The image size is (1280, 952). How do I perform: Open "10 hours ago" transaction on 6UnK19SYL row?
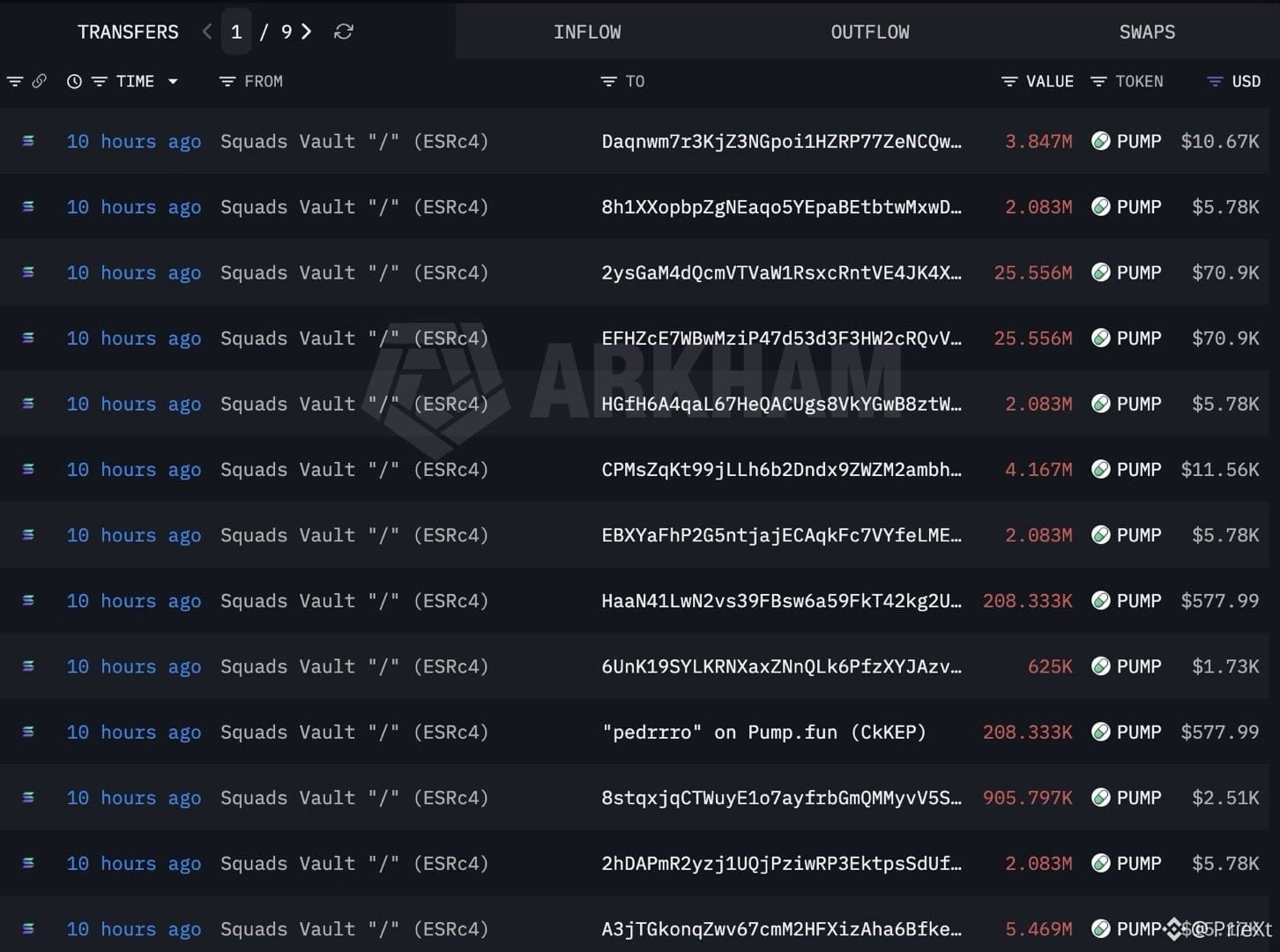coord(134,666)
